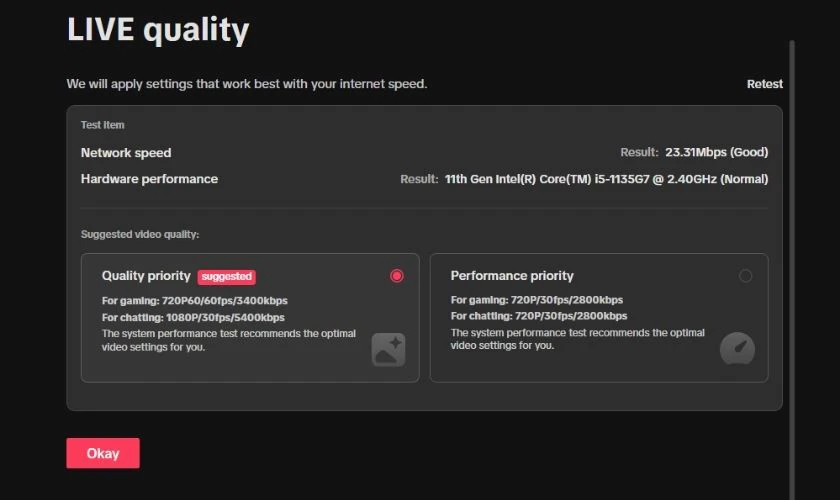
Task: Click the Hardware performance row label
Action: pos(149,179)
